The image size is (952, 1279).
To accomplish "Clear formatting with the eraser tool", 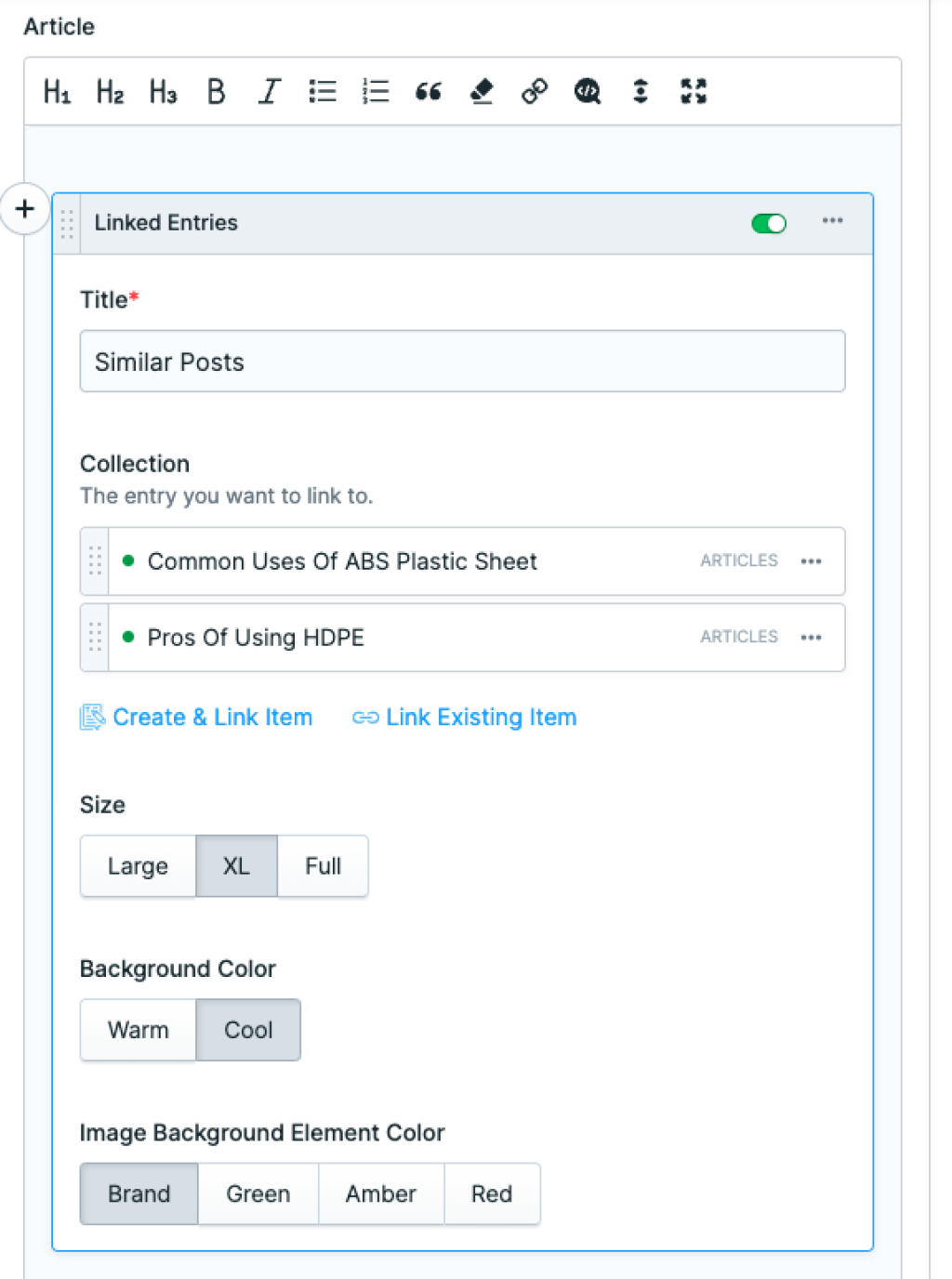I will click(x=481, y=91).
